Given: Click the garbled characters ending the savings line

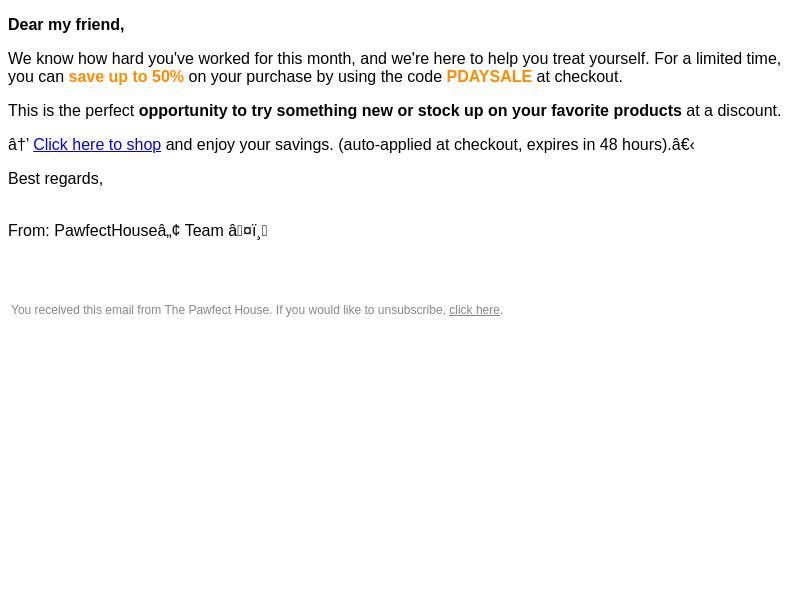Looking at the screenshot, I should (683, 145).
